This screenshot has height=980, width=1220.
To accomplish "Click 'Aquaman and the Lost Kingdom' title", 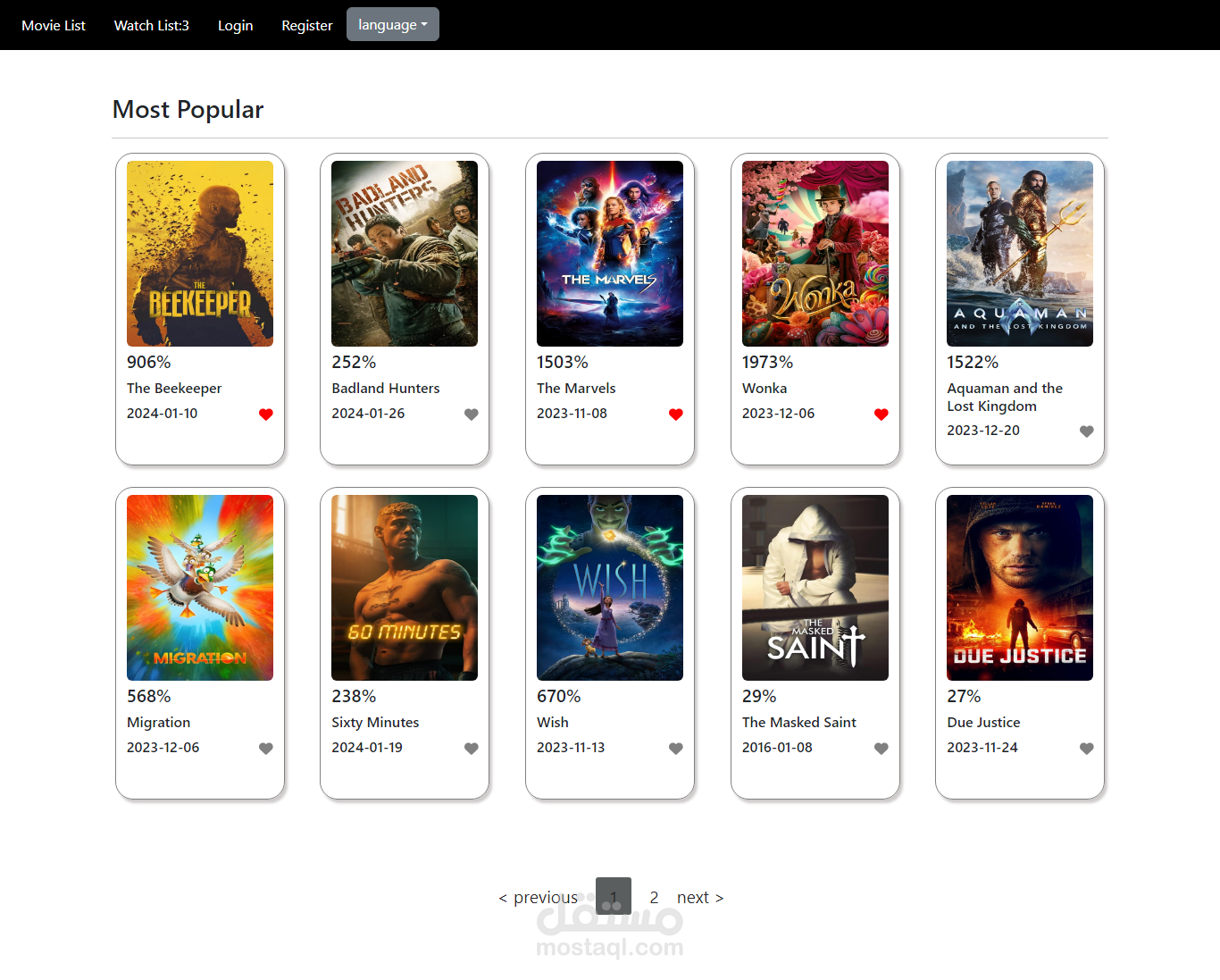I will [1005, 398].
